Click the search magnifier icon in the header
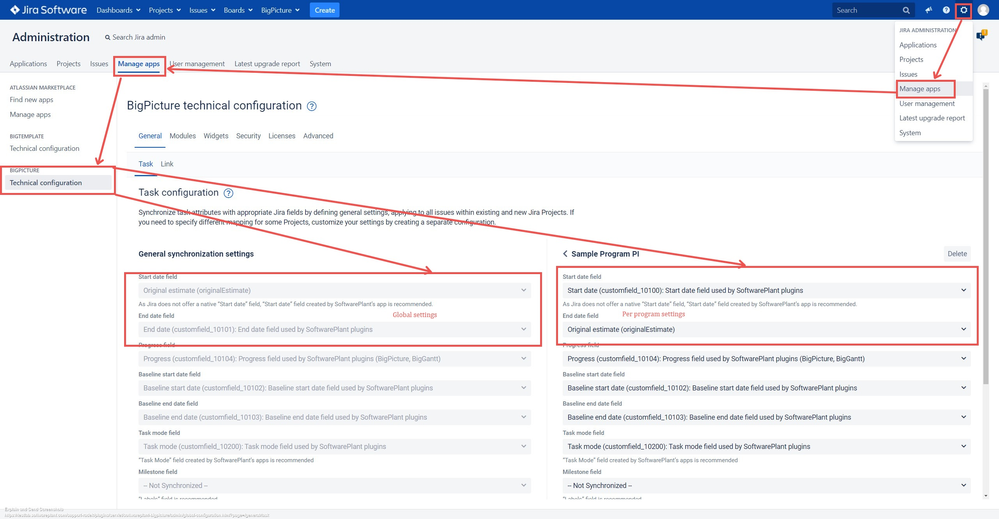This screenshot has width=999, height=519. [906, 10]
